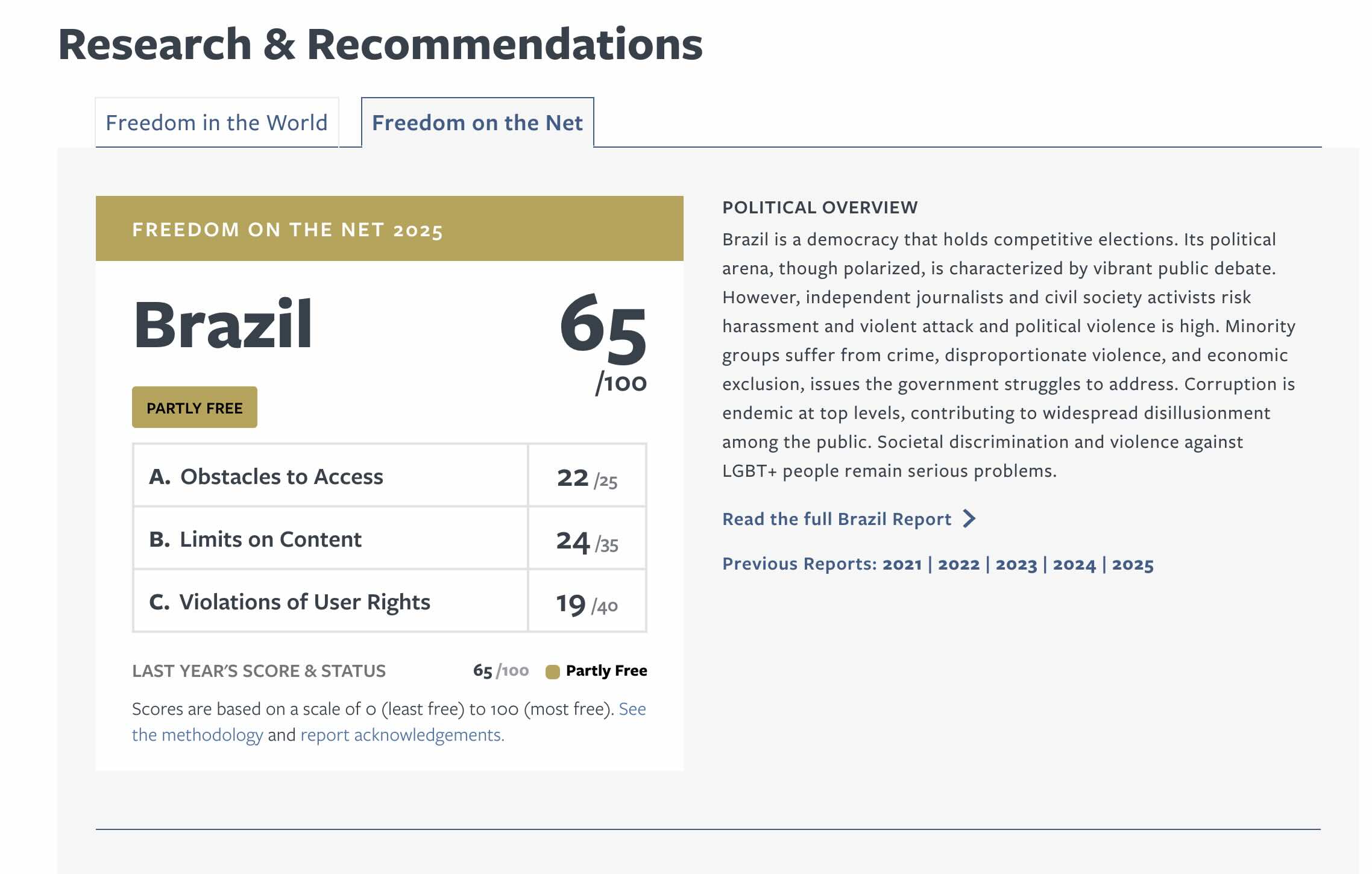The height and width of the screenshot is (874, 1372).
Task: Open the 2024 previous report
Action: [x=1074, y=564]
